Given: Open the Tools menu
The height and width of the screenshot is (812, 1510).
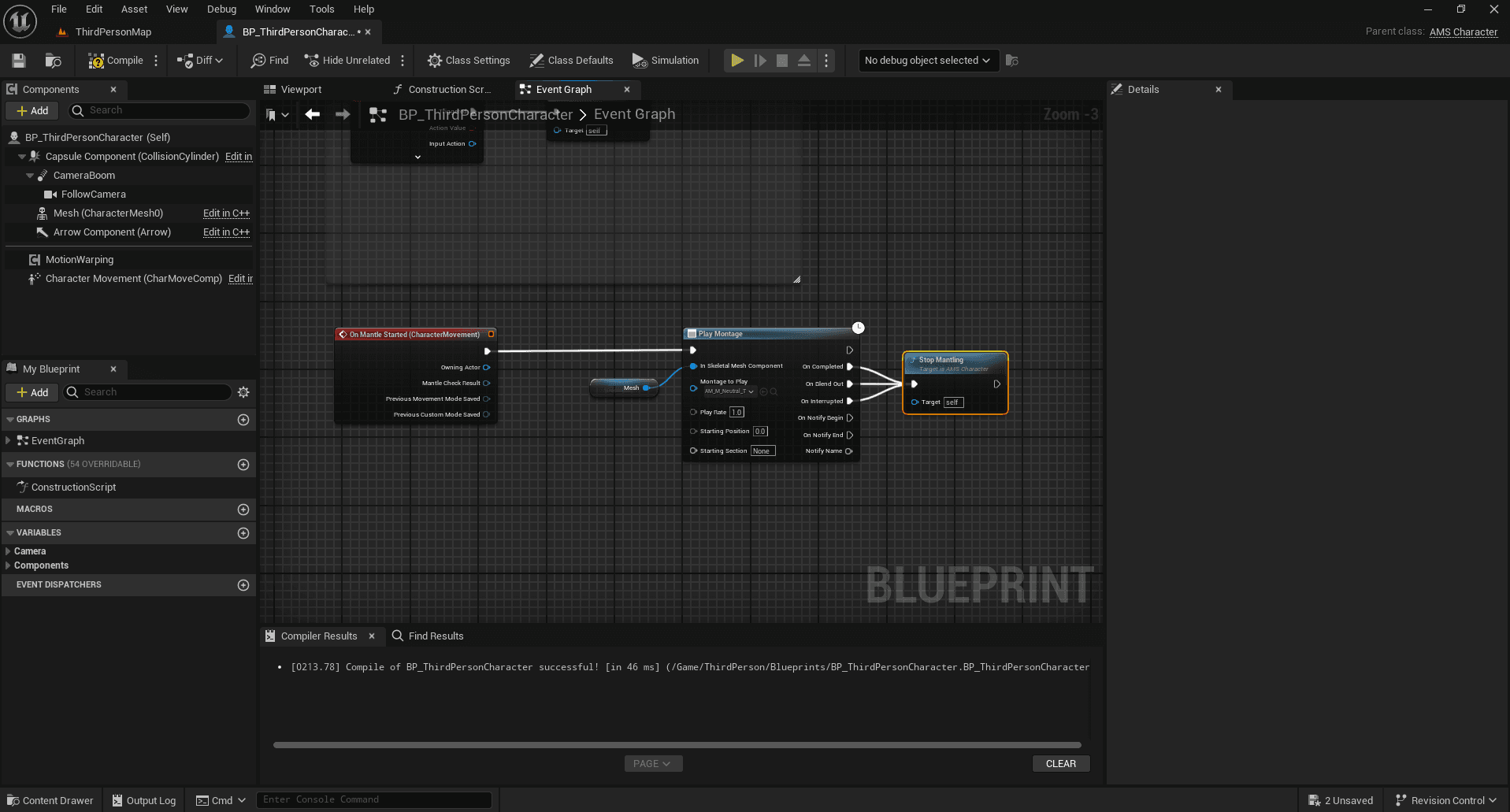Looking at the screenshot, I should tap(321, 9).
